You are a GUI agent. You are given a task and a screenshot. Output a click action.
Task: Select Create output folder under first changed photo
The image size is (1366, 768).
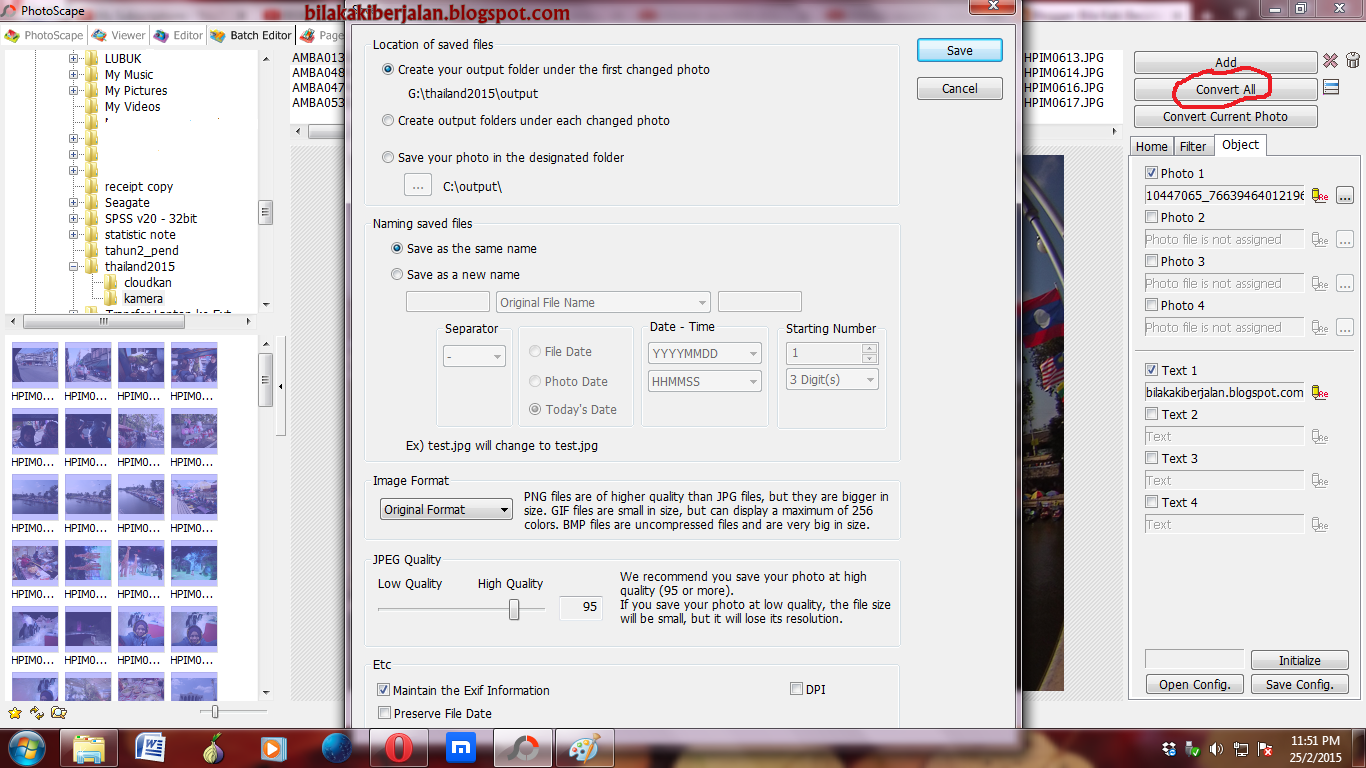389,70
